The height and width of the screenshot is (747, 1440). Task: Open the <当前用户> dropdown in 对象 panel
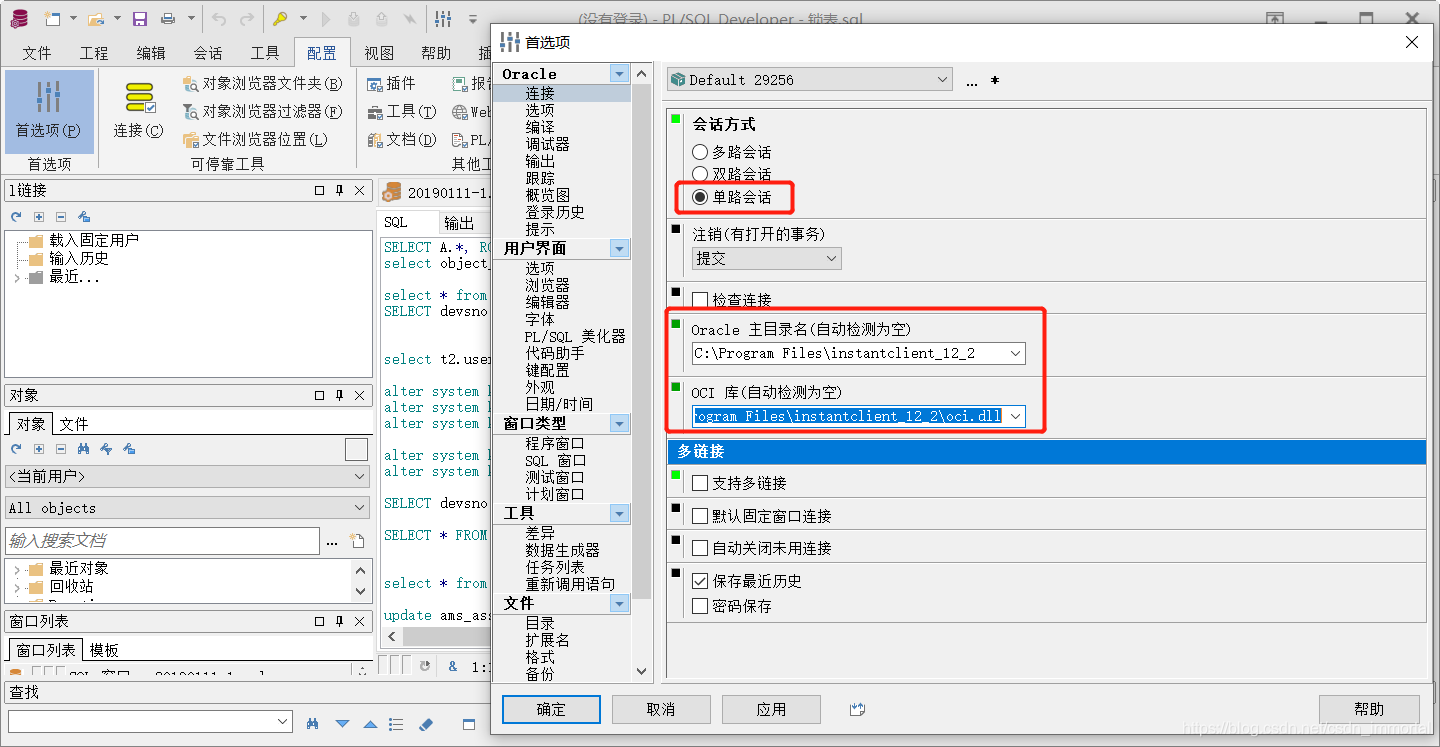(x=188, y=477)
